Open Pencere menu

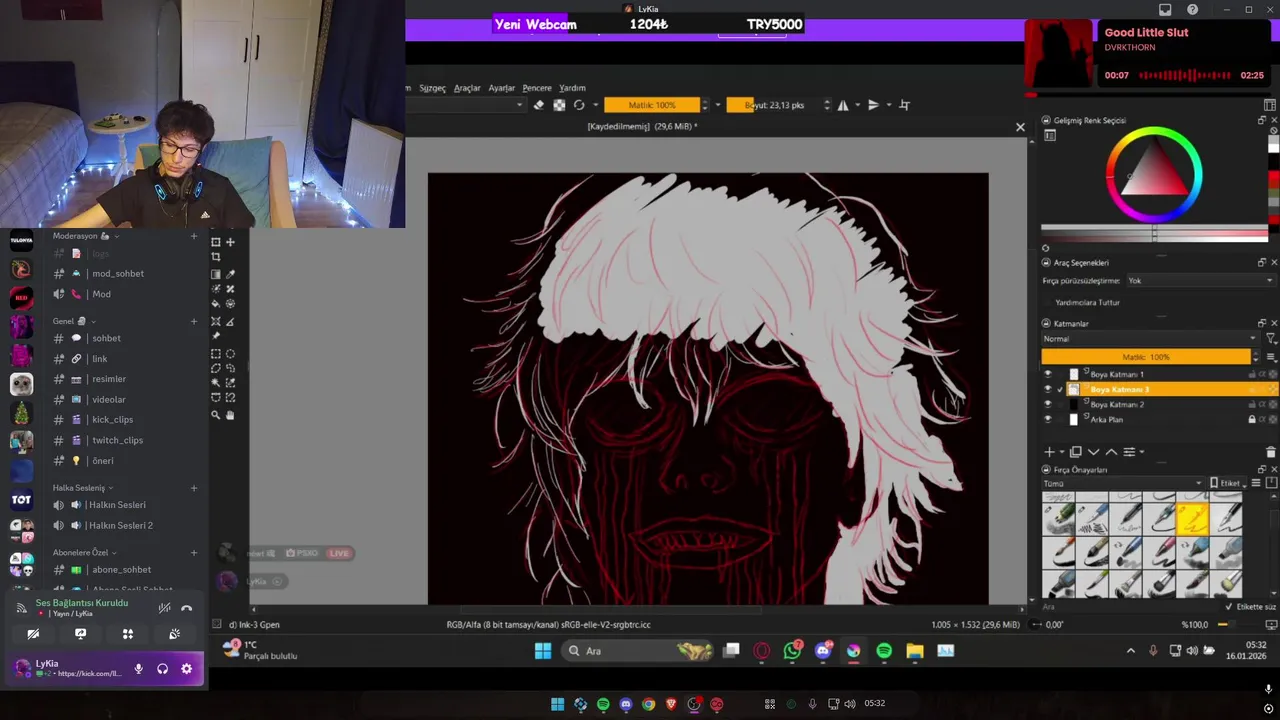pos(537,88)
